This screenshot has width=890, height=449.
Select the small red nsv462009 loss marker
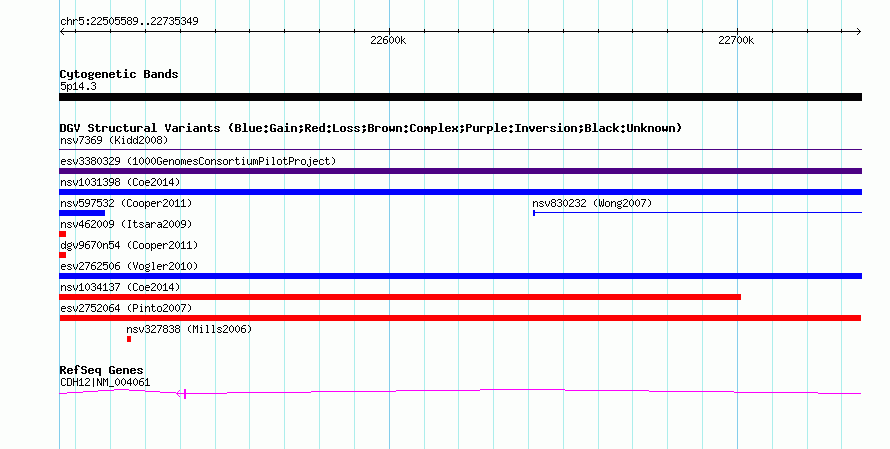coord(62,234)
